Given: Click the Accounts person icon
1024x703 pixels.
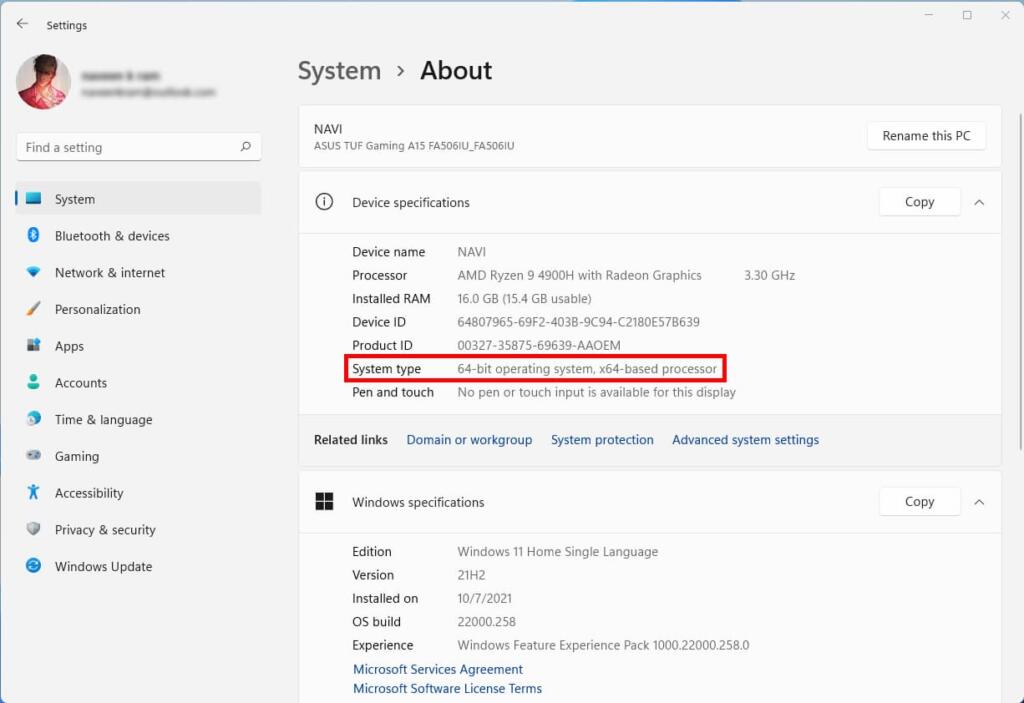Looking at the screenshot, I should (33, 382).
